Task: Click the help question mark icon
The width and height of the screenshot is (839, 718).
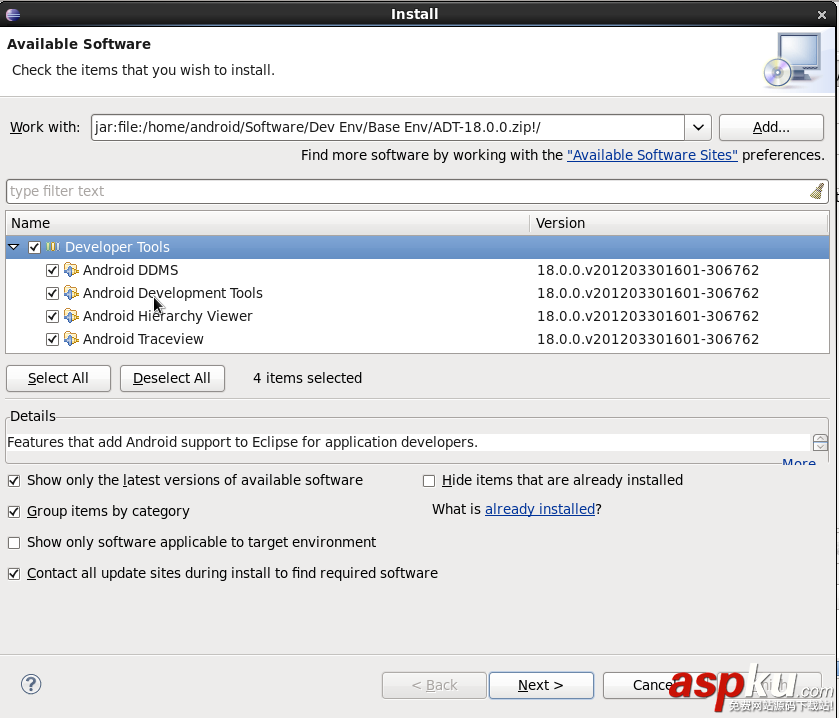Action: (31, 684)
